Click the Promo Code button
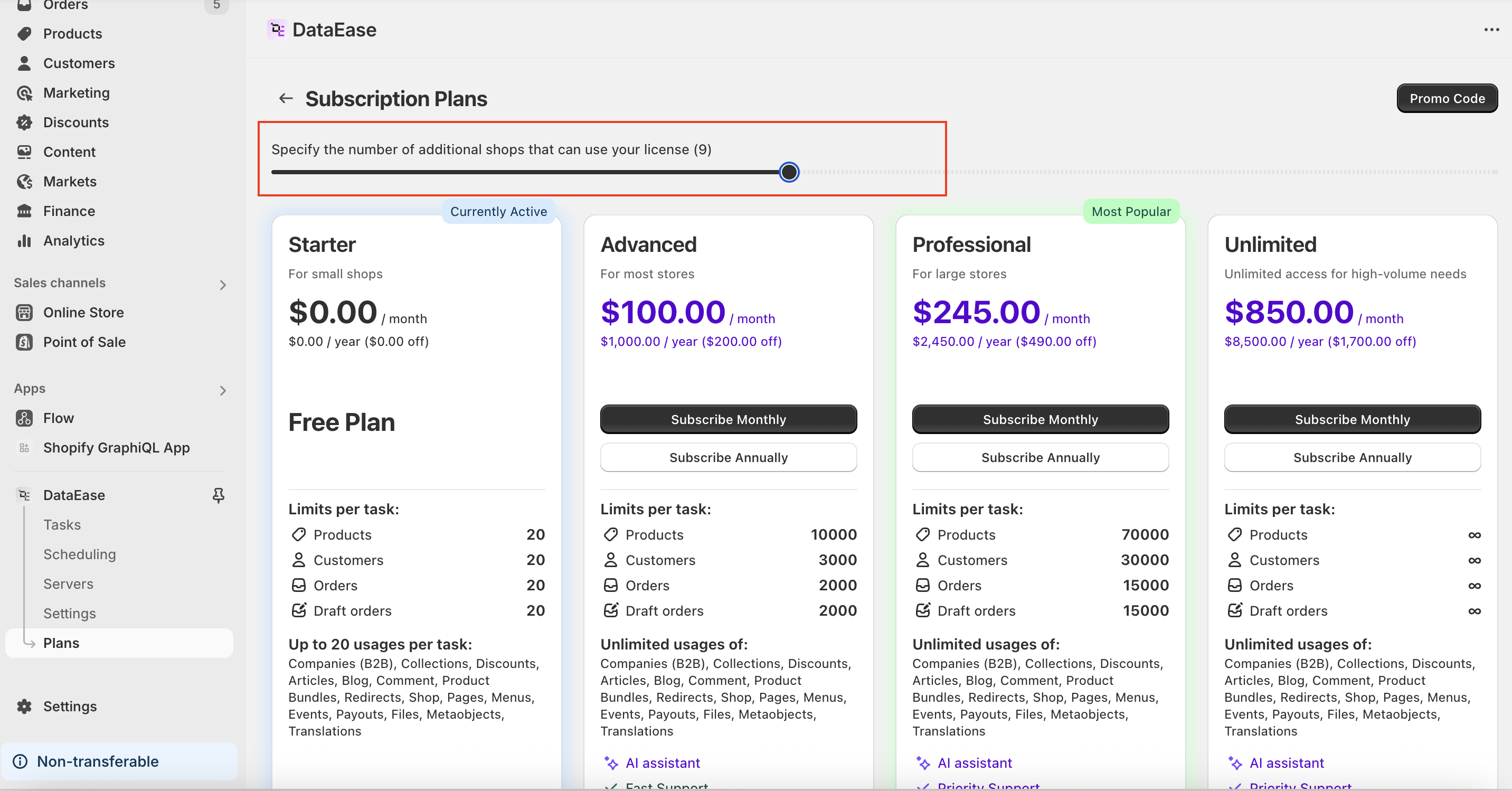The image size is (1512, 791). point(1448,98)
